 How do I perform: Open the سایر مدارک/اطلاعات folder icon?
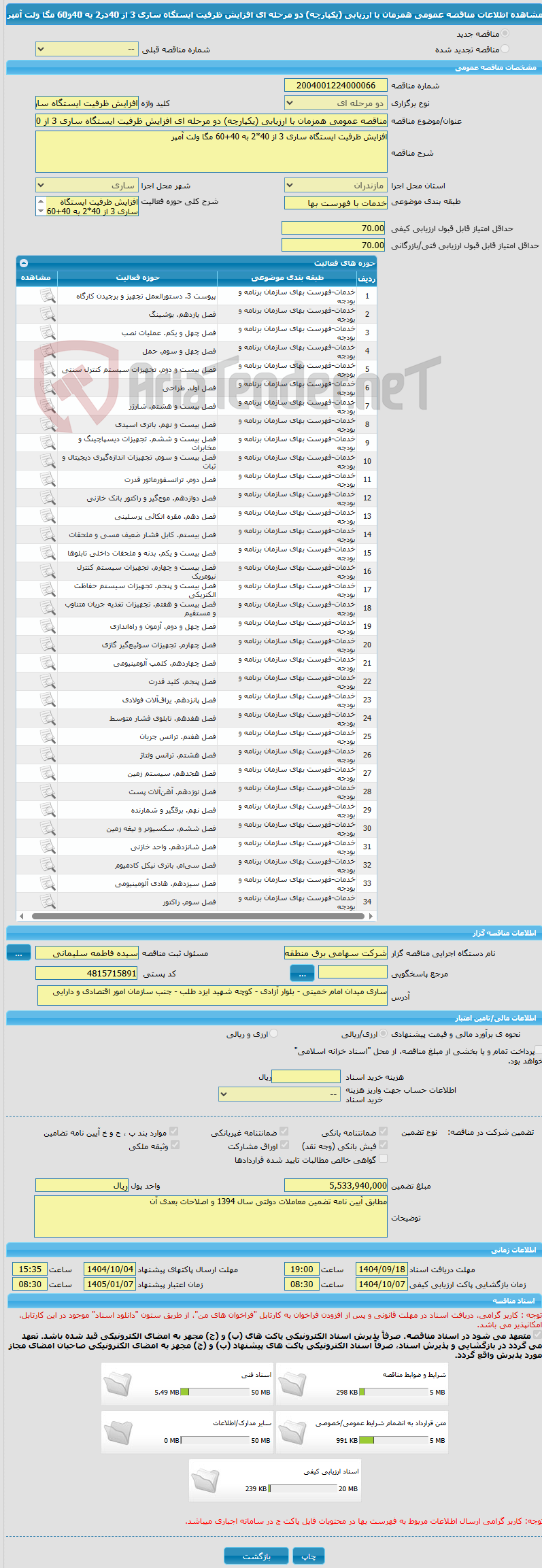[118, 1431]
